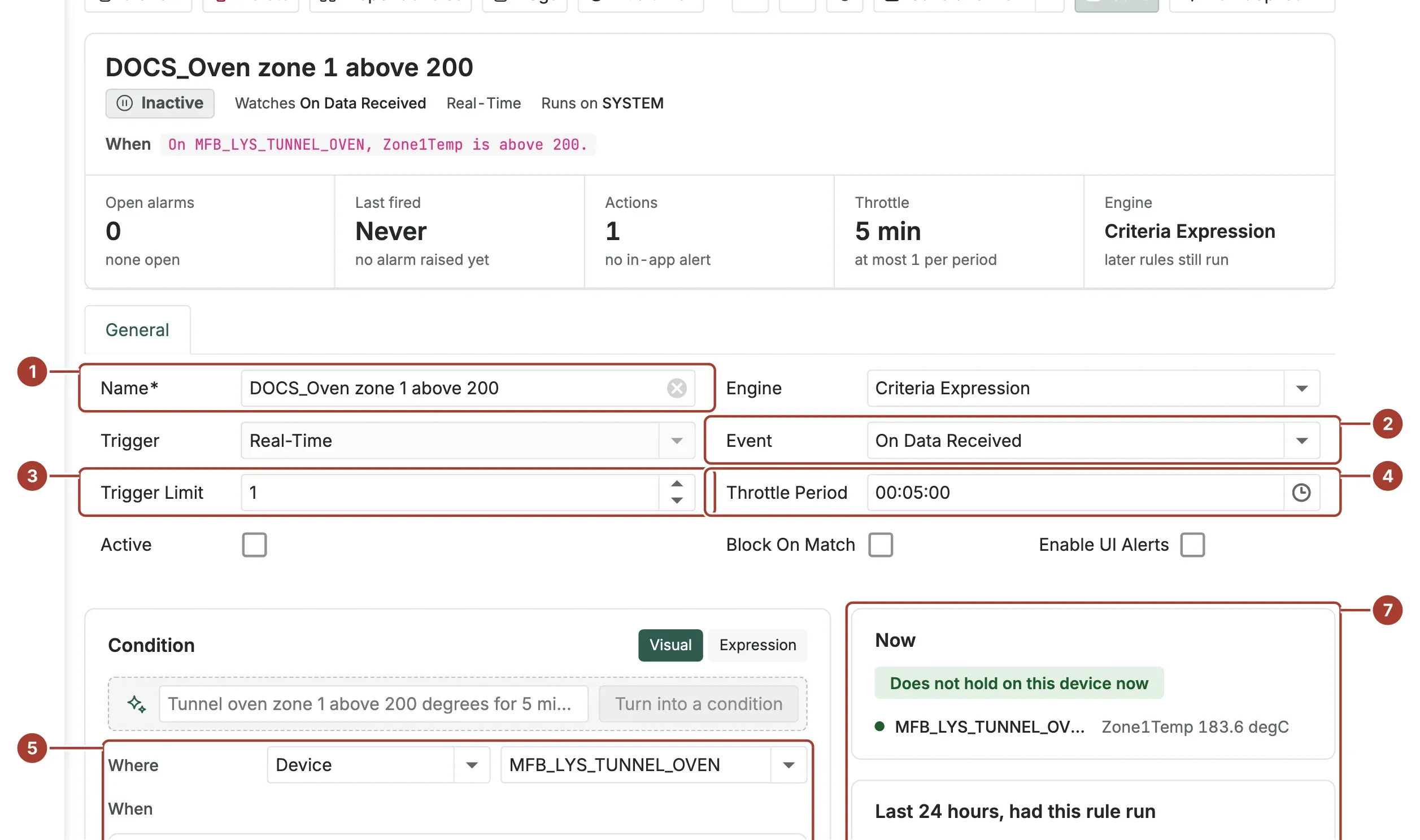Click Watches On Data Received text

point(330,103)
